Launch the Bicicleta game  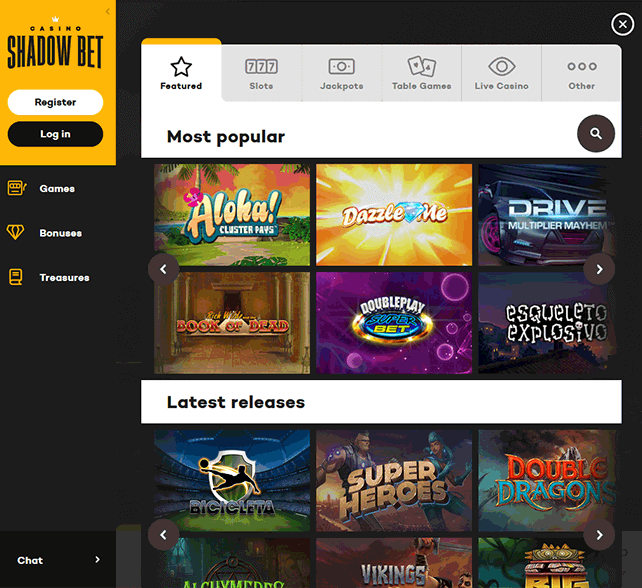[232, 480]
